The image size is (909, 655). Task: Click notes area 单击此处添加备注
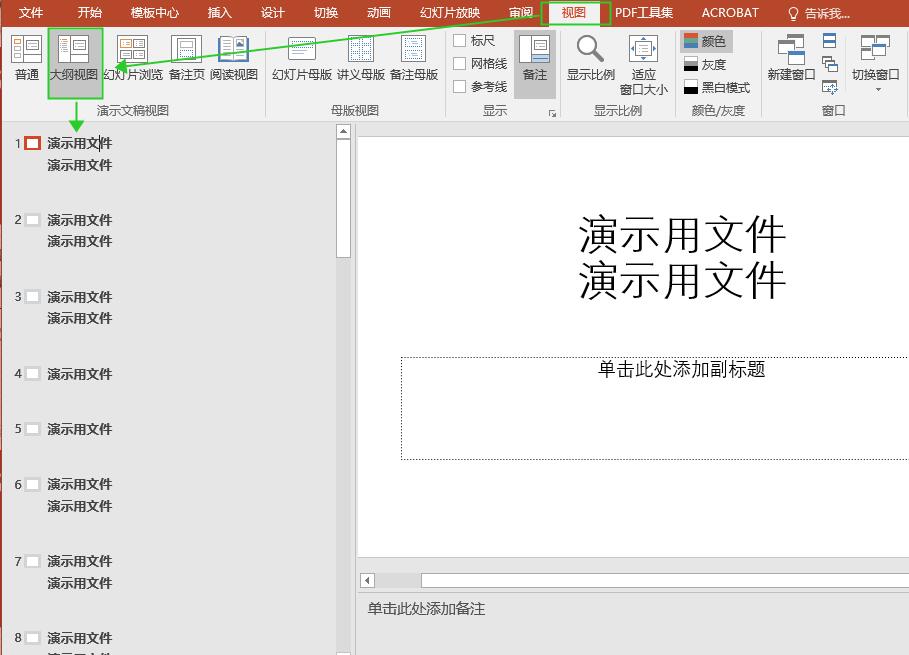click(426, 609)
